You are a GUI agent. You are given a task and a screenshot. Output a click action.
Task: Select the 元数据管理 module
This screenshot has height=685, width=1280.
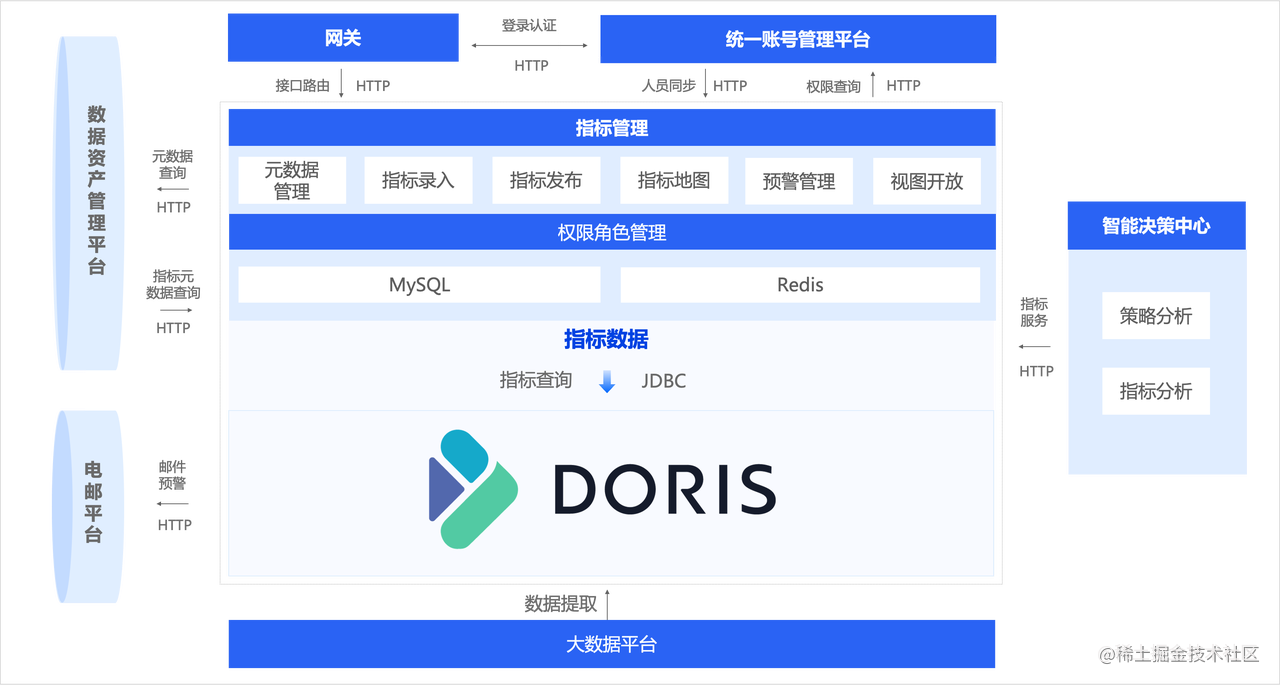coord(292,180)
